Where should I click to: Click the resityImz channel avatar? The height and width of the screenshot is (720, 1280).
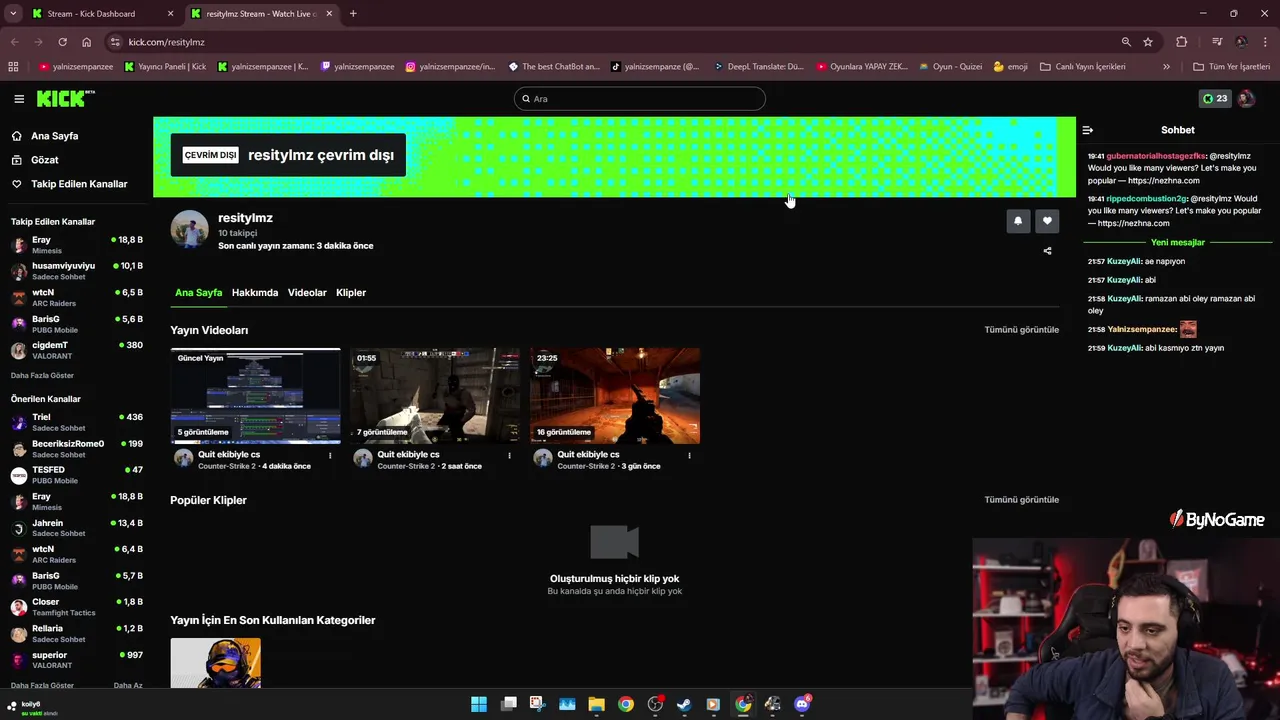189,230
